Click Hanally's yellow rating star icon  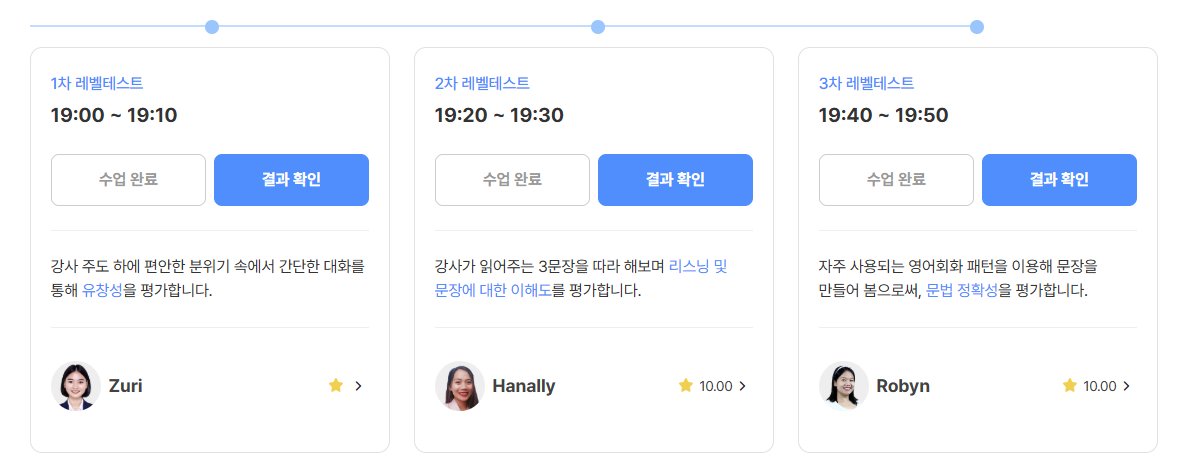click(686, 386)
